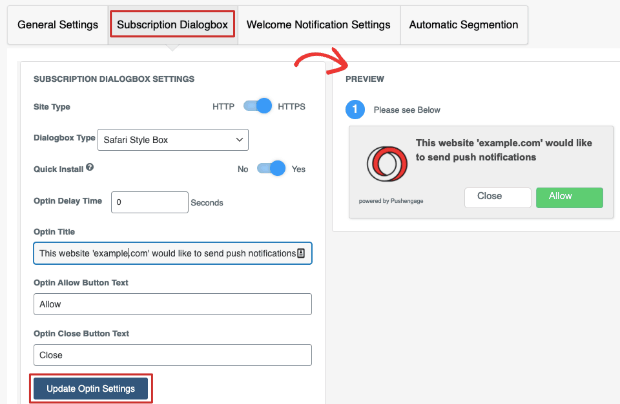
Task: Open Welcome Notification Settings tab
Action: (x=318, y=25)
